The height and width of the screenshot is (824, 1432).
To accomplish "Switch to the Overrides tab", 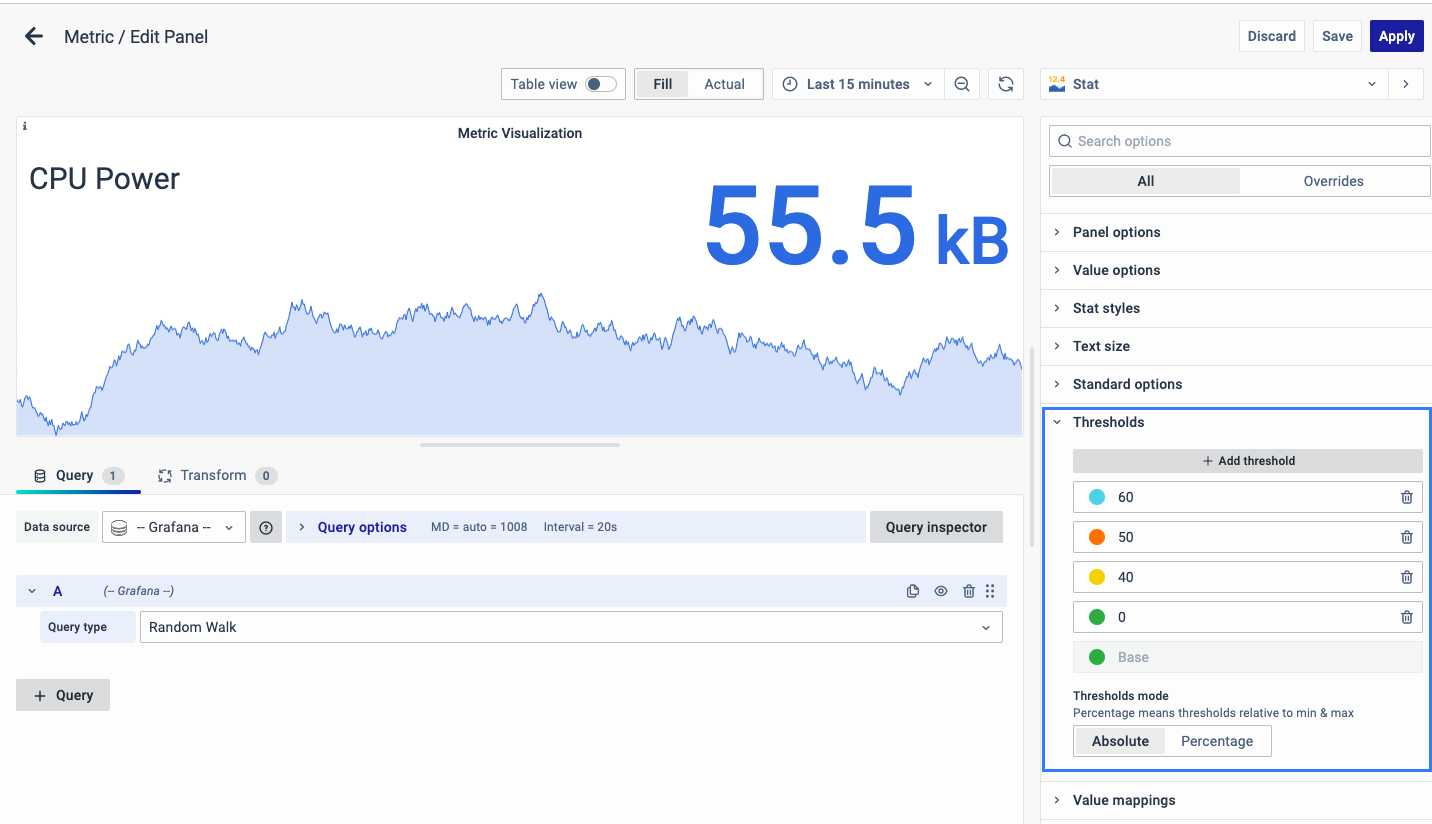I will (1333, 181).
